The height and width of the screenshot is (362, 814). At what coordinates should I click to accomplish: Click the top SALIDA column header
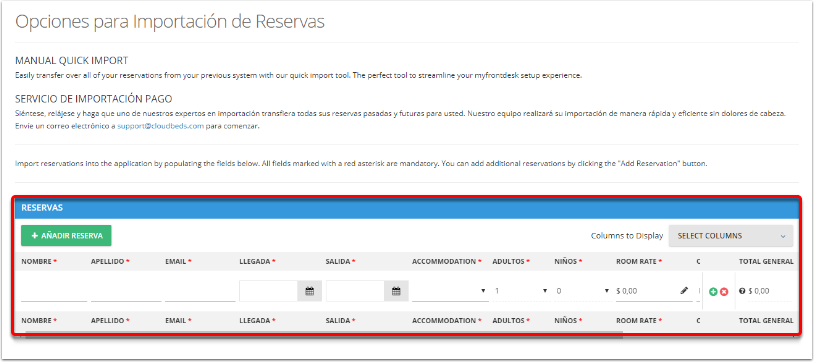(x=341, y=261)
